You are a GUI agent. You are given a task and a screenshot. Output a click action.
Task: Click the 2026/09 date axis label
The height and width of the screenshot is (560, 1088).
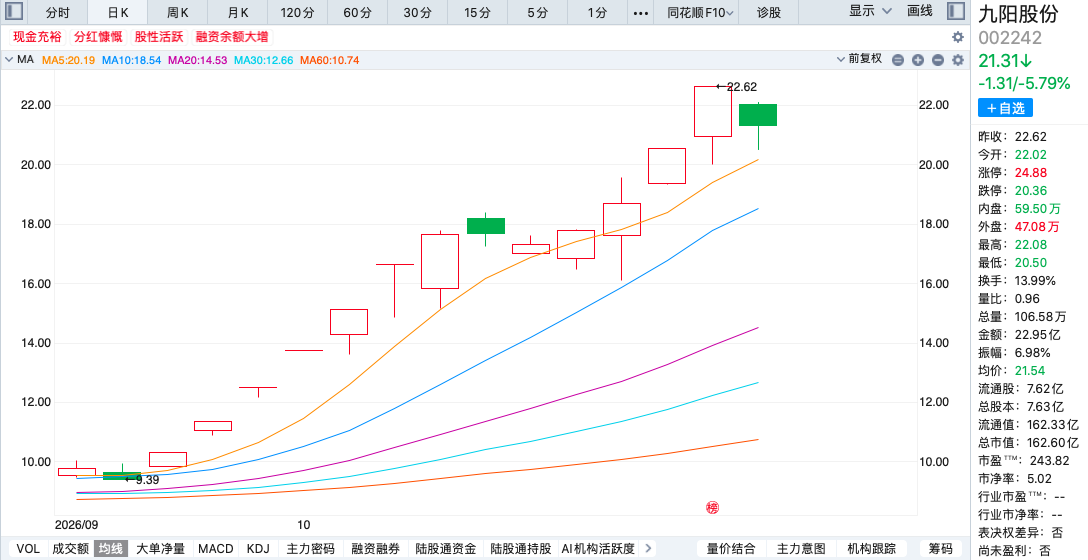[x=76, y=525]
